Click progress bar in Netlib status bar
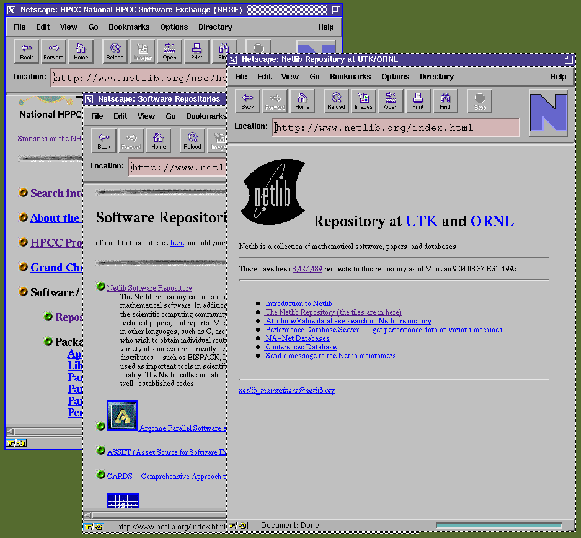Viewport: 581px width, 538px height. (499, 525)
